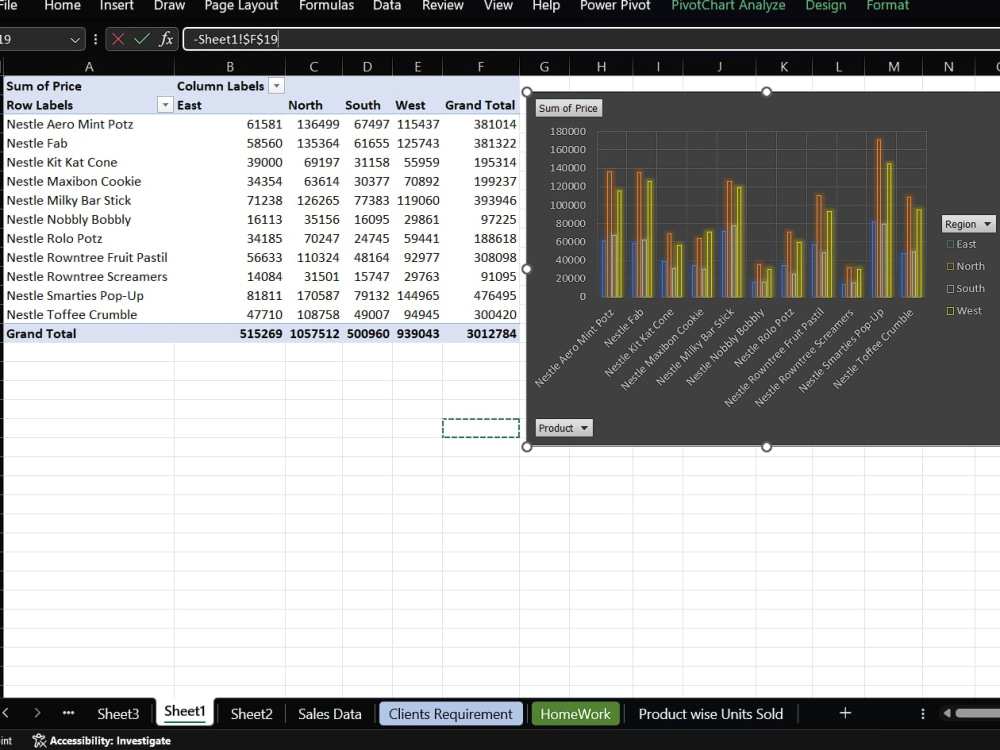Select the North column header cell
Screen dimensions: 1000x750
(314, 105)
